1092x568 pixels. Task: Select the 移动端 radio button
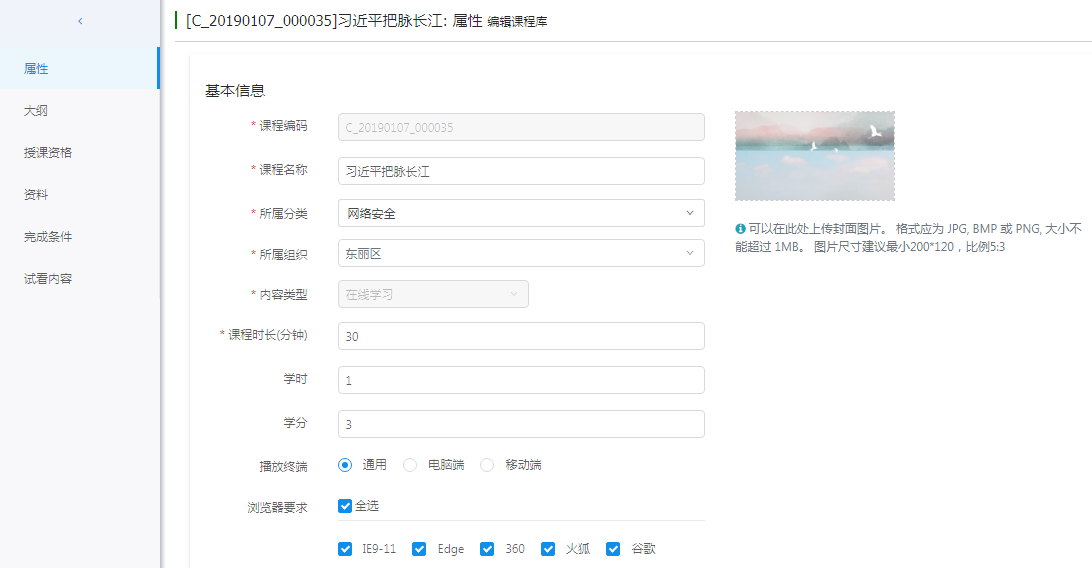pos(487,465)
